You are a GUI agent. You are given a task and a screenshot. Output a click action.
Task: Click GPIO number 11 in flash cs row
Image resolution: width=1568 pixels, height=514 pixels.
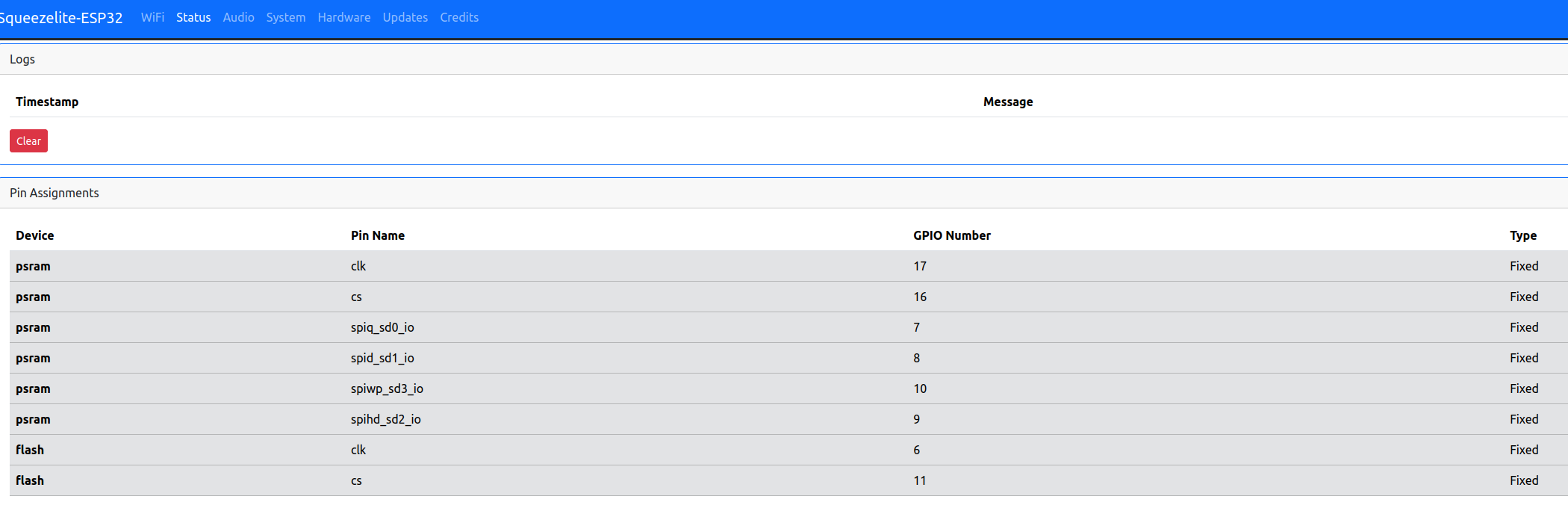tap(920, 480)
